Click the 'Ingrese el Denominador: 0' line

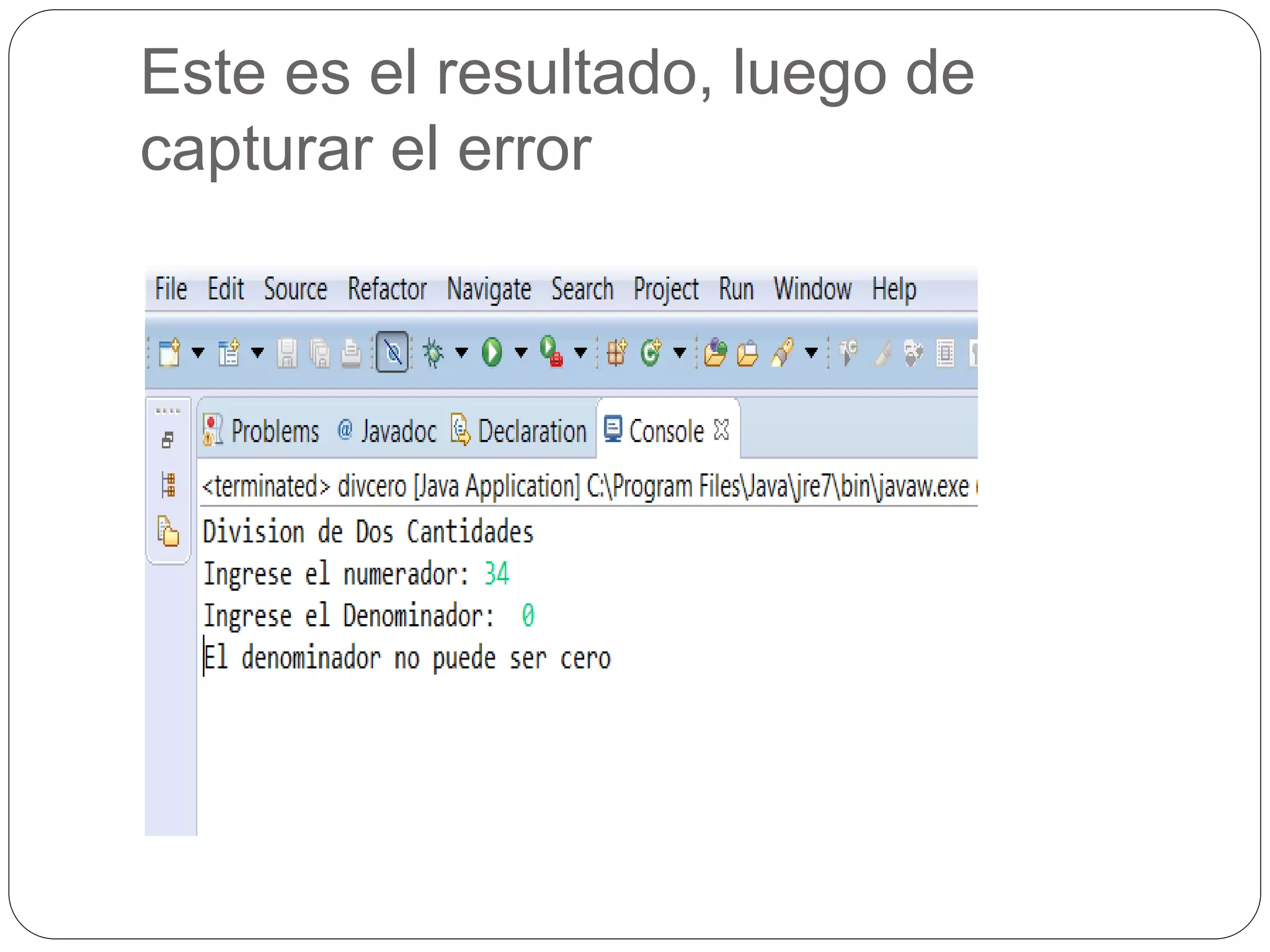tap(369, 616)
